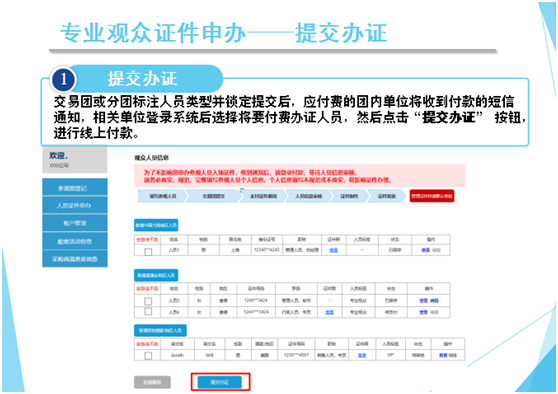This screenshot has width=558, height=394.
Task: Click 查看 in 操作 column for 人员1
Action: tap(426, 250)
